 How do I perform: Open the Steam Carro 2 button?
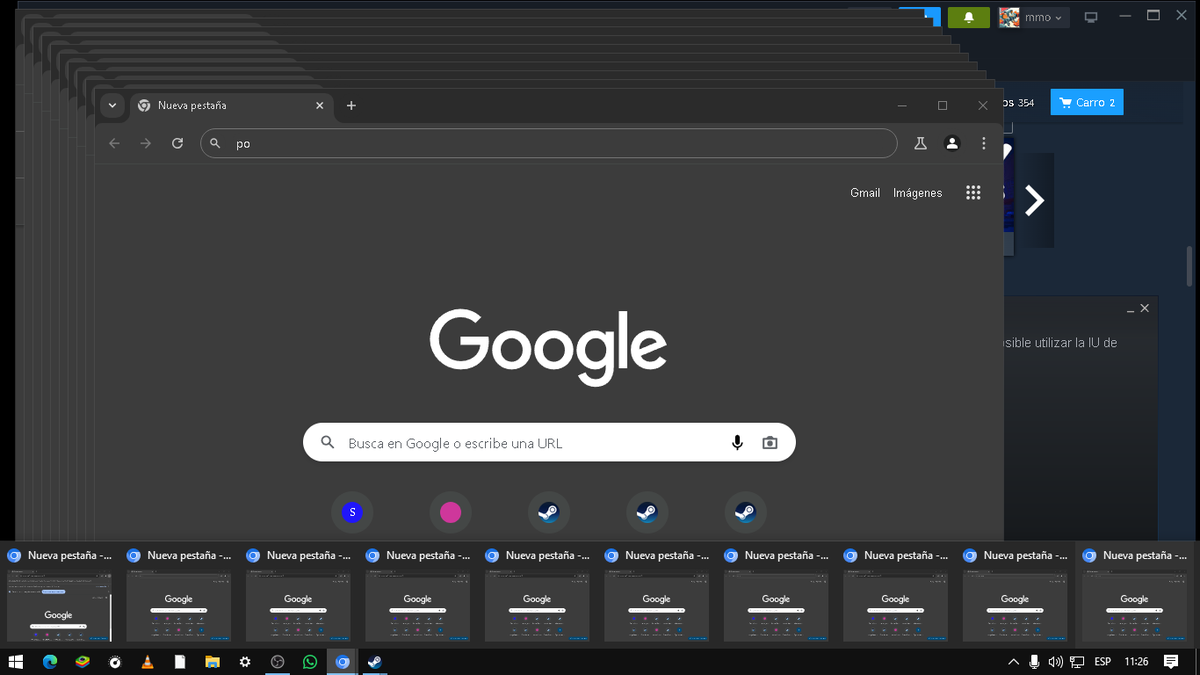[x=1087, y=102]
